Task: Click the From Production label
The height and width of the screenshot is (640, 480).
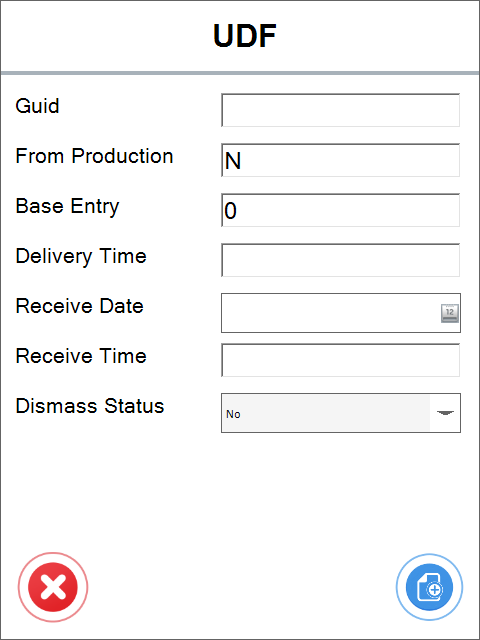Action: [x=94, y=156]
